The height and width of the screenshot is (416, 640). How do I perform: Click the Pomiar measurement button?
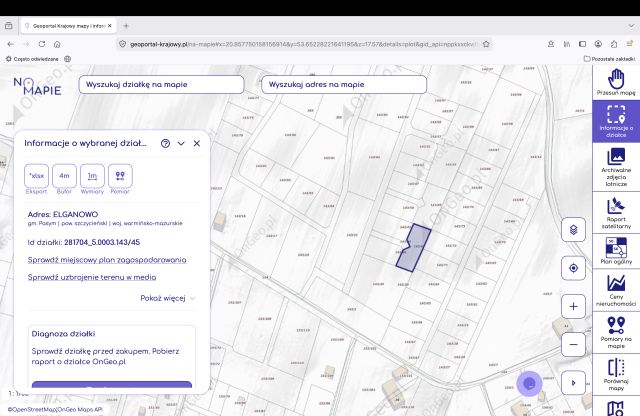coord(120,176)
